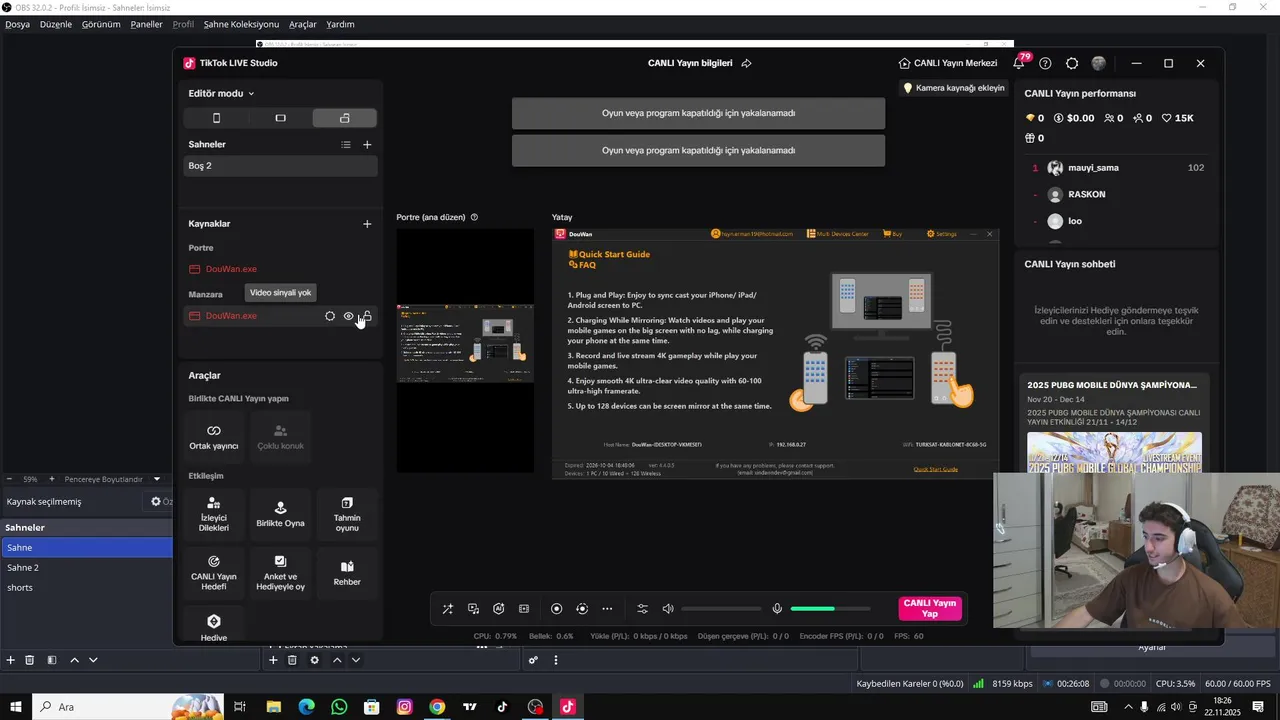
Task: Open the clip film tool in bottom bar
Action: [x=524, y=609]
